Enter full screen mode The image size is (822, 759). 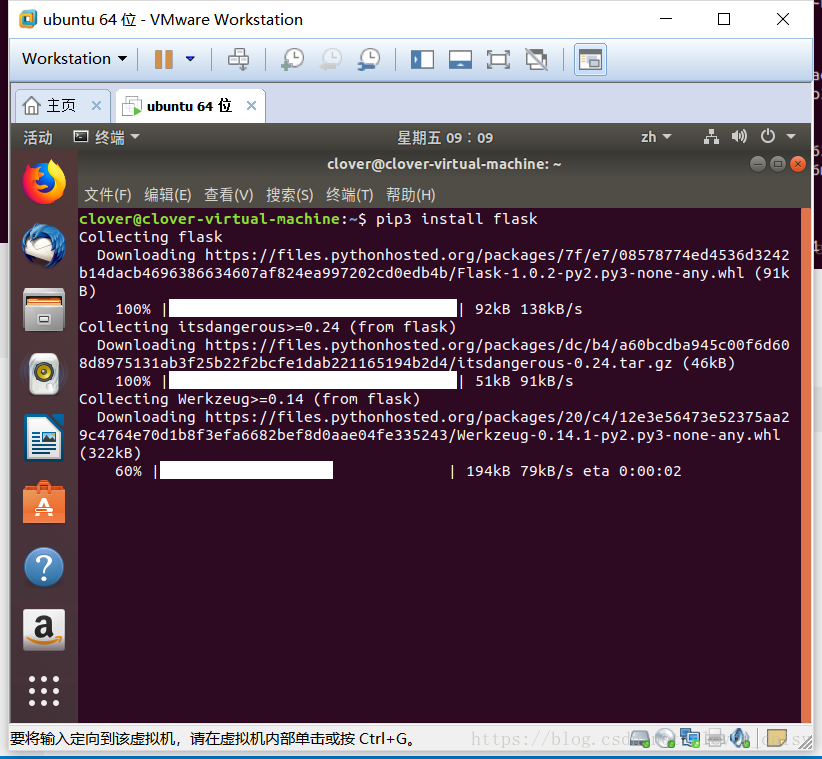pos(498,59)
